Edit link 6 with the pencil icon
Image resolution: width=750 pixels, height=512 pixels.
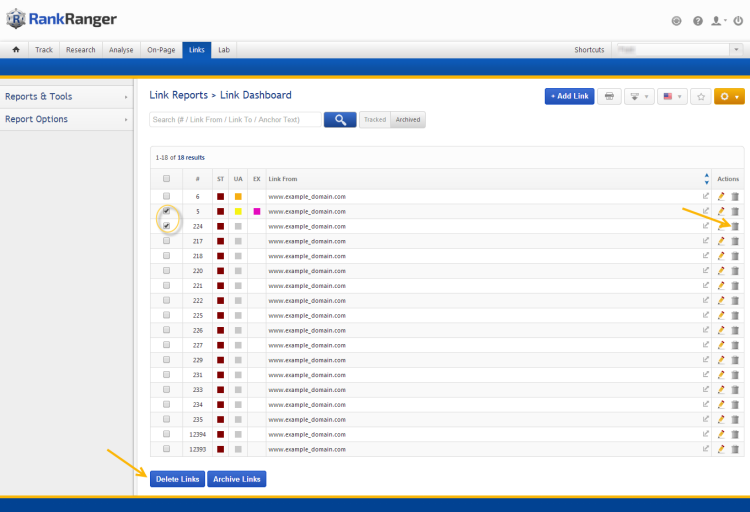[721, 196]
